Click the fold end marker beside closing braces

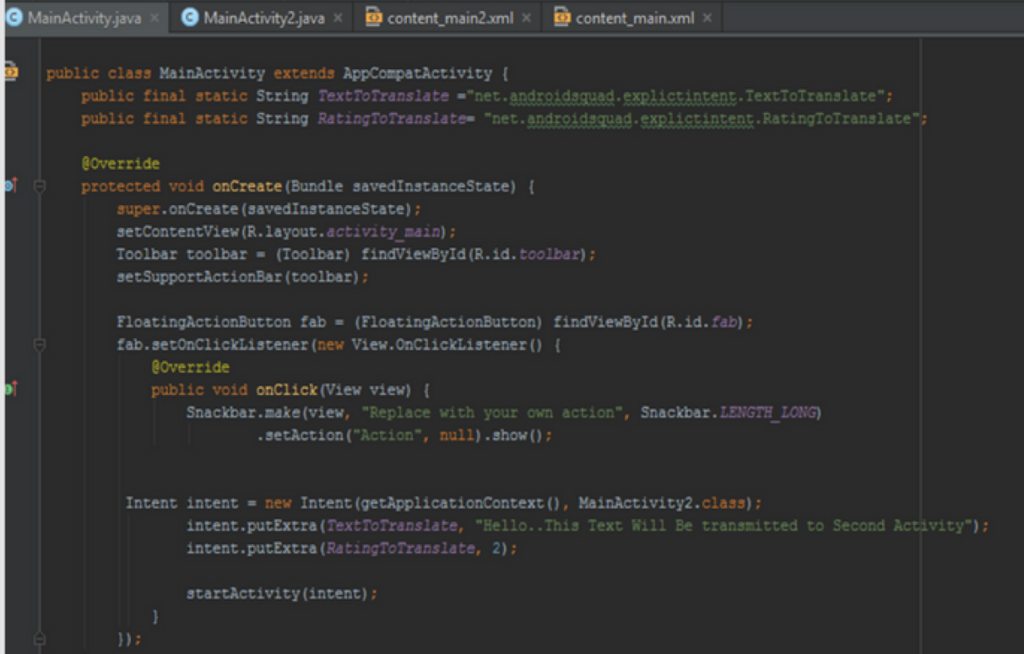click(40, 637)
